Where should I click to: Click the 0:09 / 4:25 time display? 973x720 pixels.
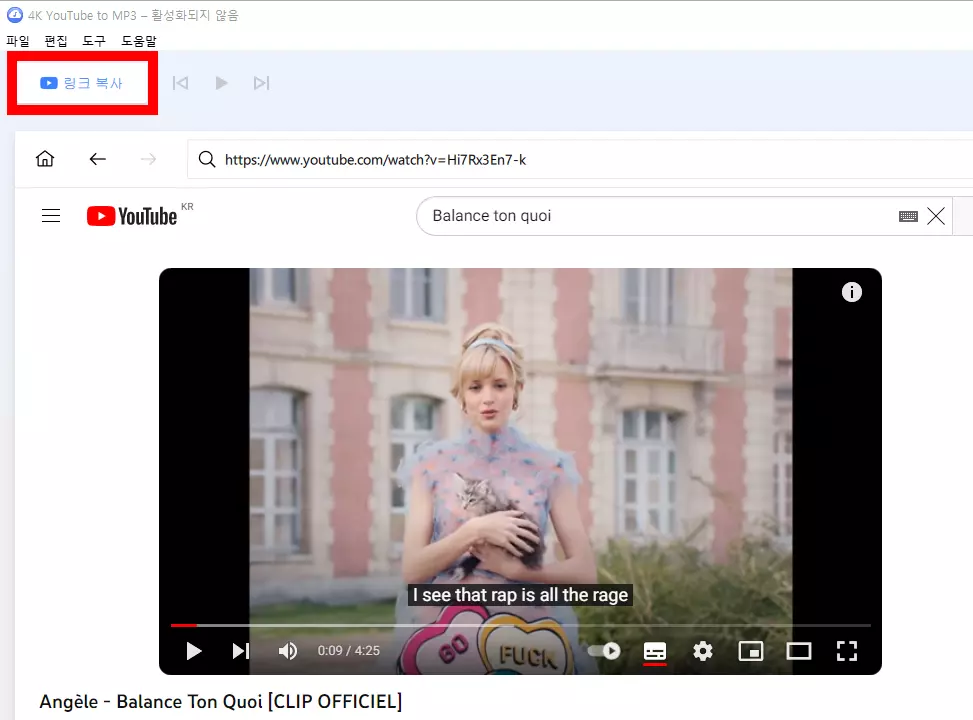coord(349,650)
